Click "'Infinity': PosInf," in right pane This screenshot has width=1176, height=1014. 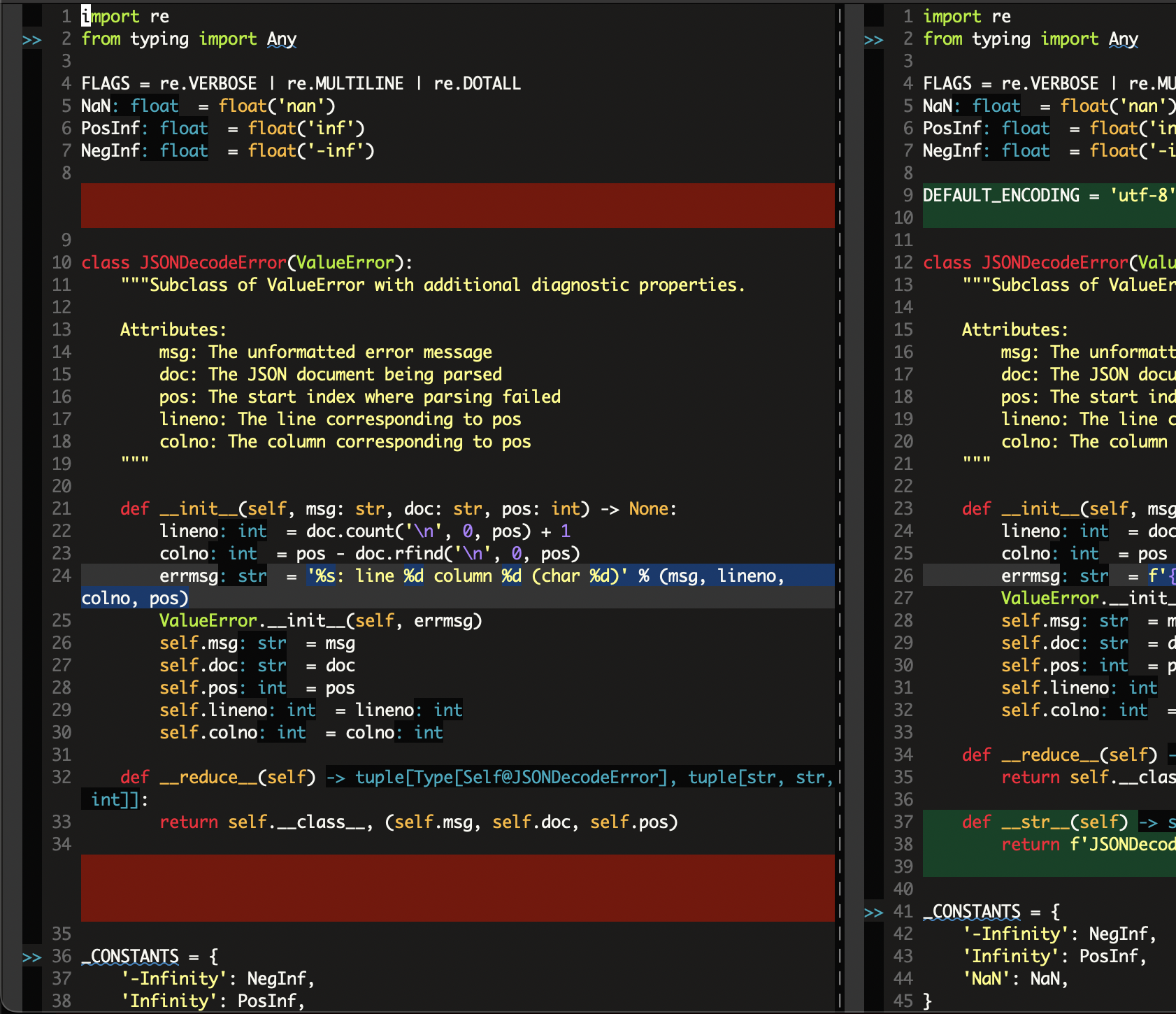coord(1055,957)
